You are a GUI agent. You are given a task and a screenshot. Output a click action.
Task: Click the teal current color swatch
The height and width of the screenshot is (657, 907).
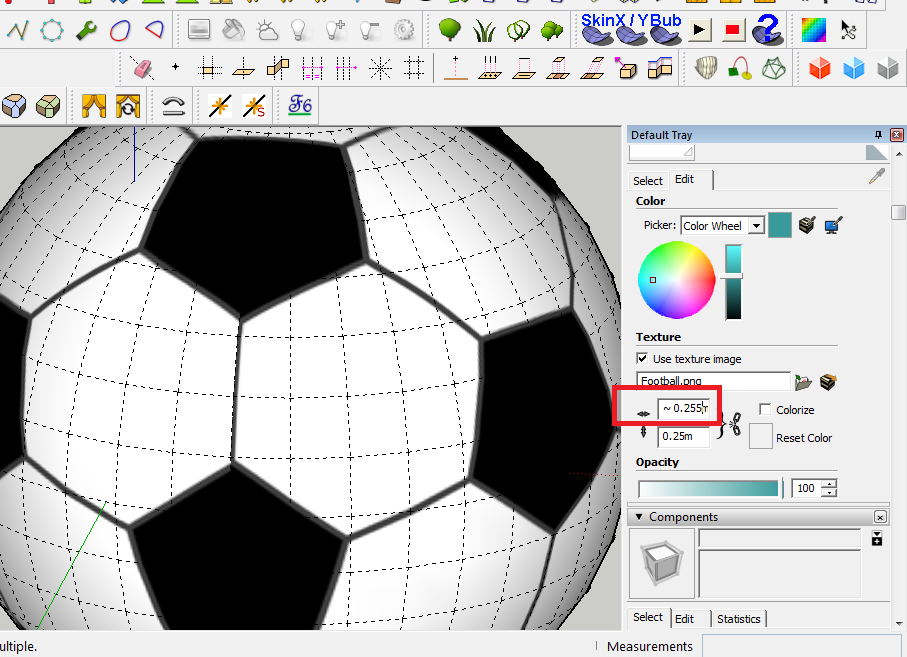pyautogui.click(x=780, y=225)
